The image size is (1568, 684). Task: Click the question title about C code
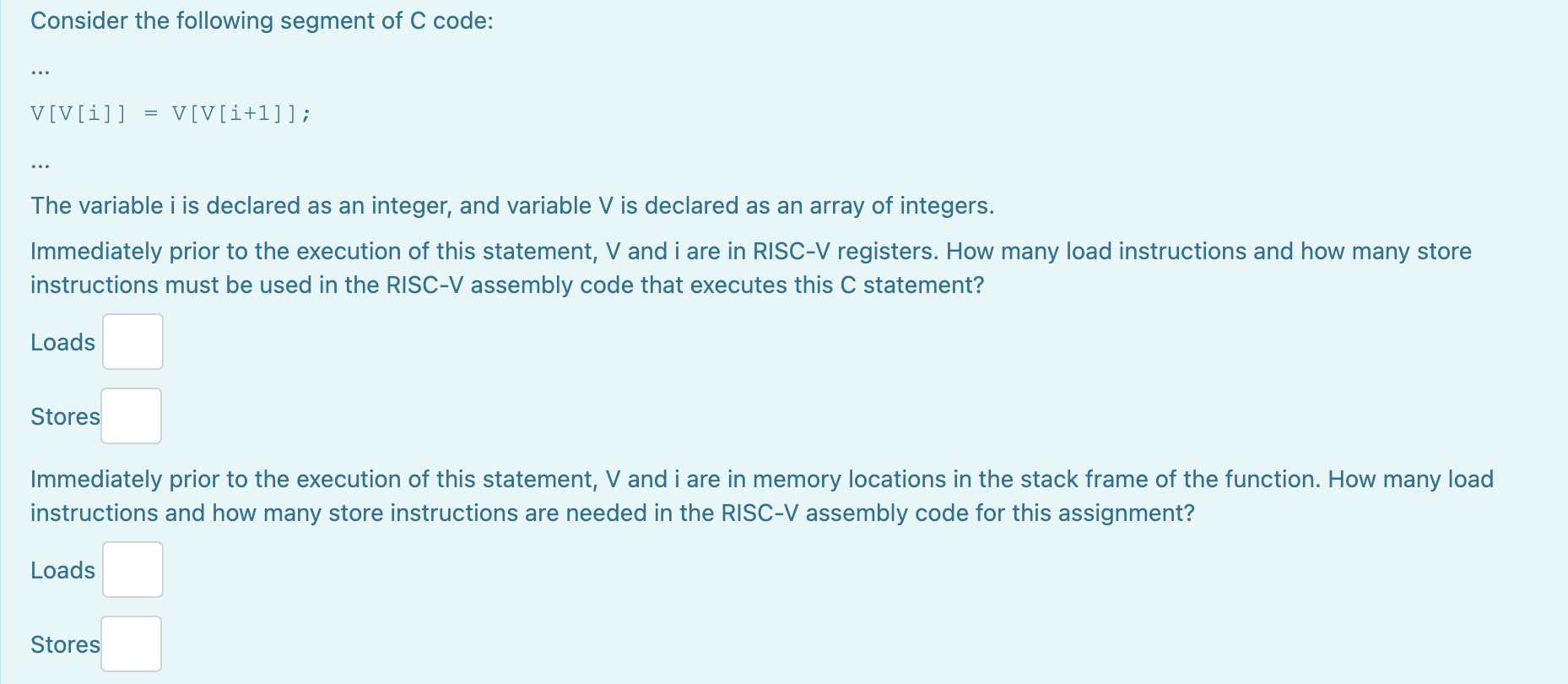[262, 19]
